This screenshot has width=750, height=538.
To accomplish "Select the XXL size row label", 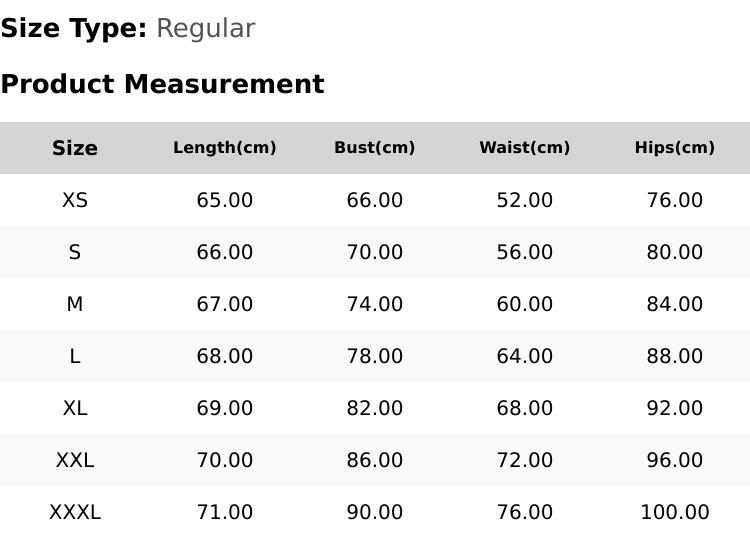I will (75, 461).
